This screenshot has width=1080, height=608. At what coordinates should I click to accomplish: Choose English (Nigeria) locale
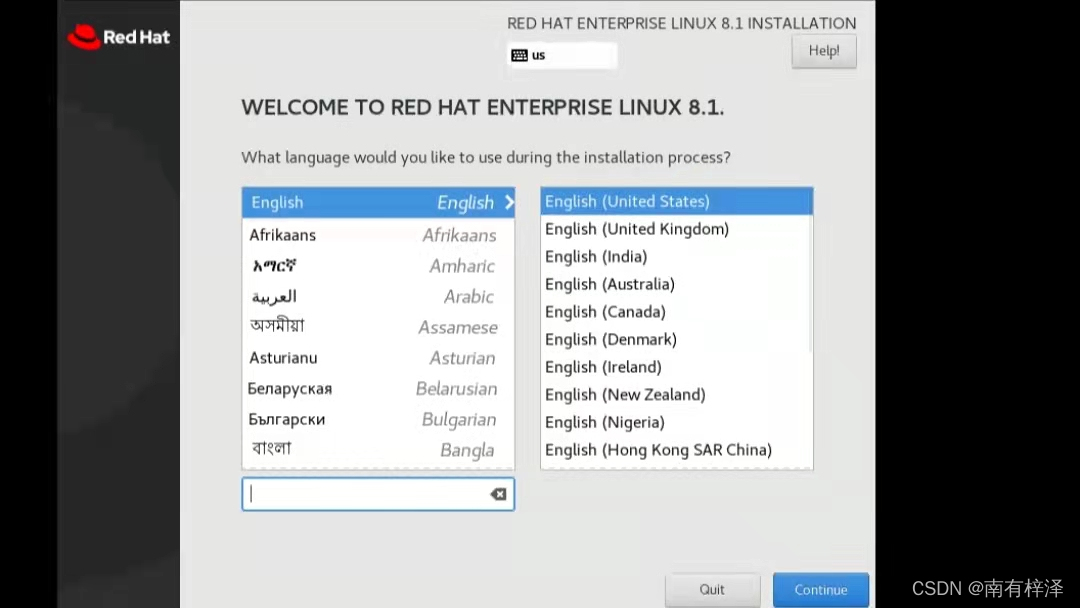tap(676, 421)
